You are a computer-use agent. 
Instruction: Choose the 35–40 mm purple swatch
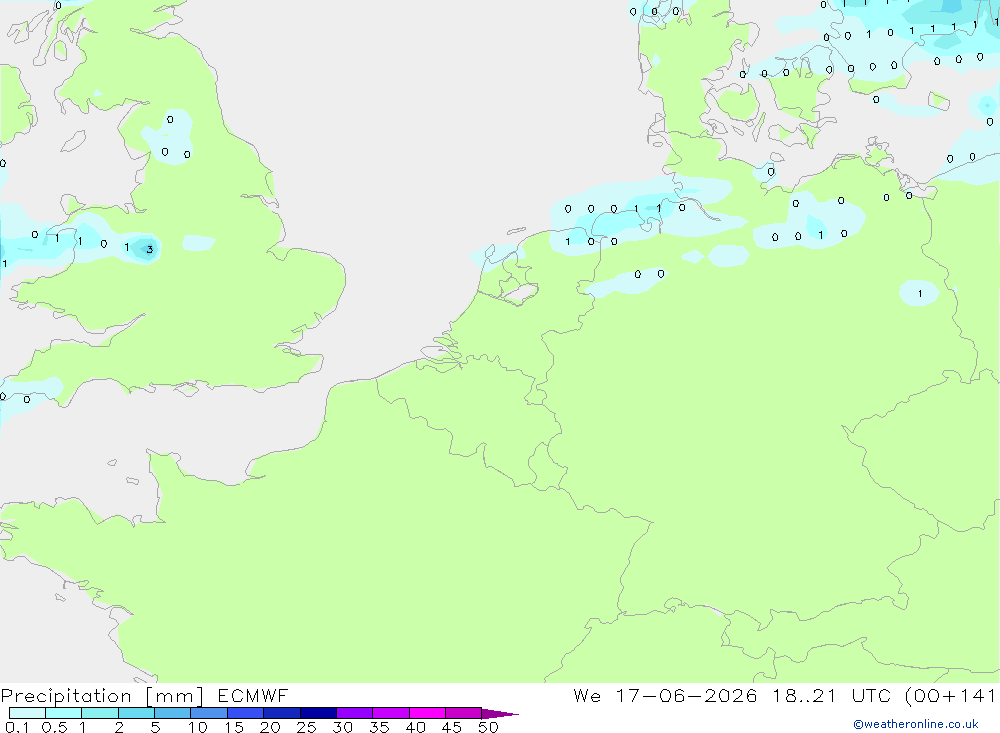point(390,713)
